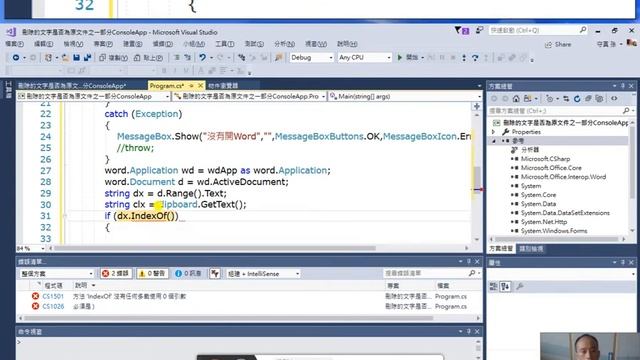
Task: Click the Home icon in Solution Explorer toolbar
Action: 516,98
